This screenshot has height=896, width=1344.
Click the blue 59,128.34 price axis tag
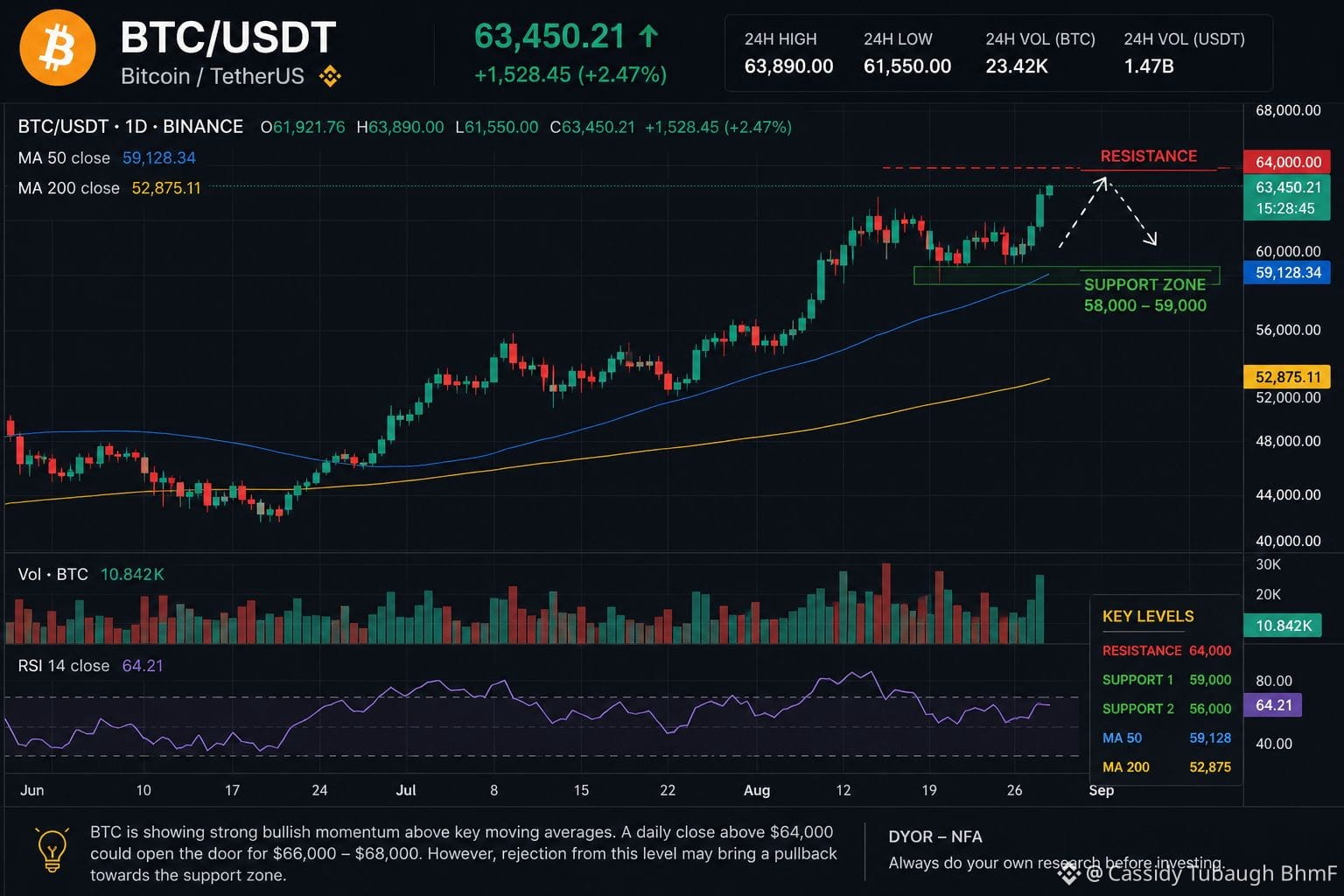(x=1287, y=273)
